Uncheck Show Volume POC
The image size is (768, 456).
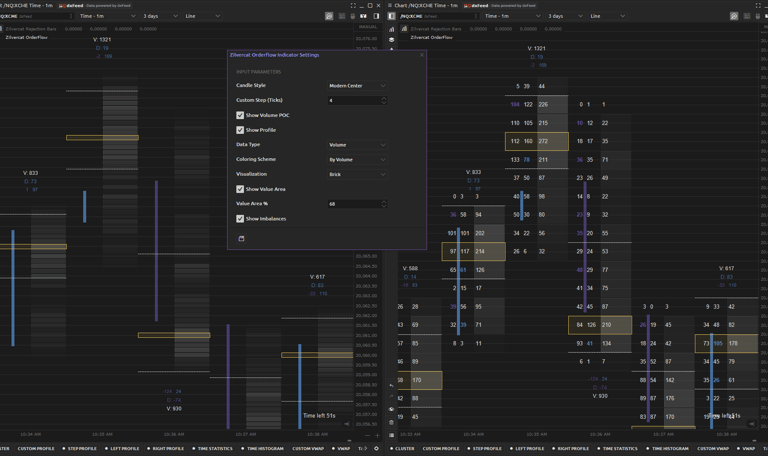pos(240,115)
